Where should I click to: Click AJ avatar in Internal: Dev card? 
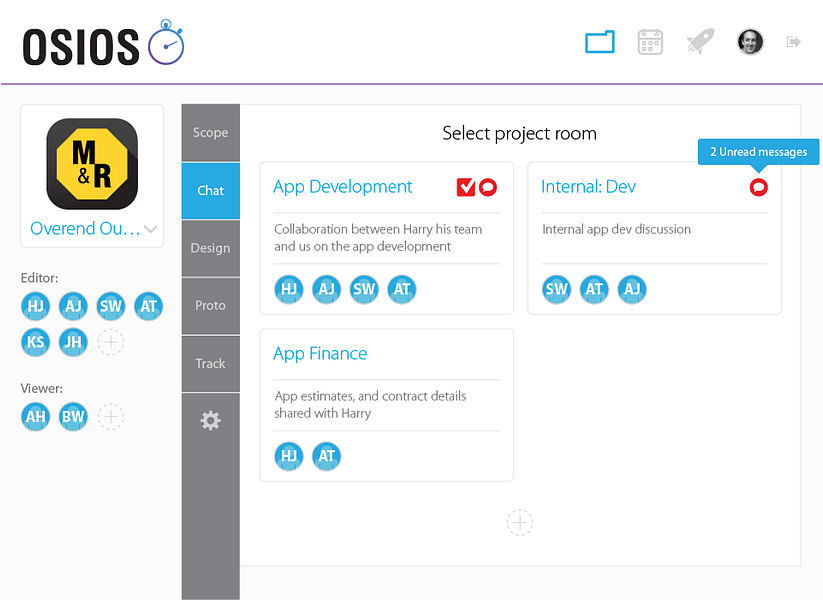click(632, 289)
